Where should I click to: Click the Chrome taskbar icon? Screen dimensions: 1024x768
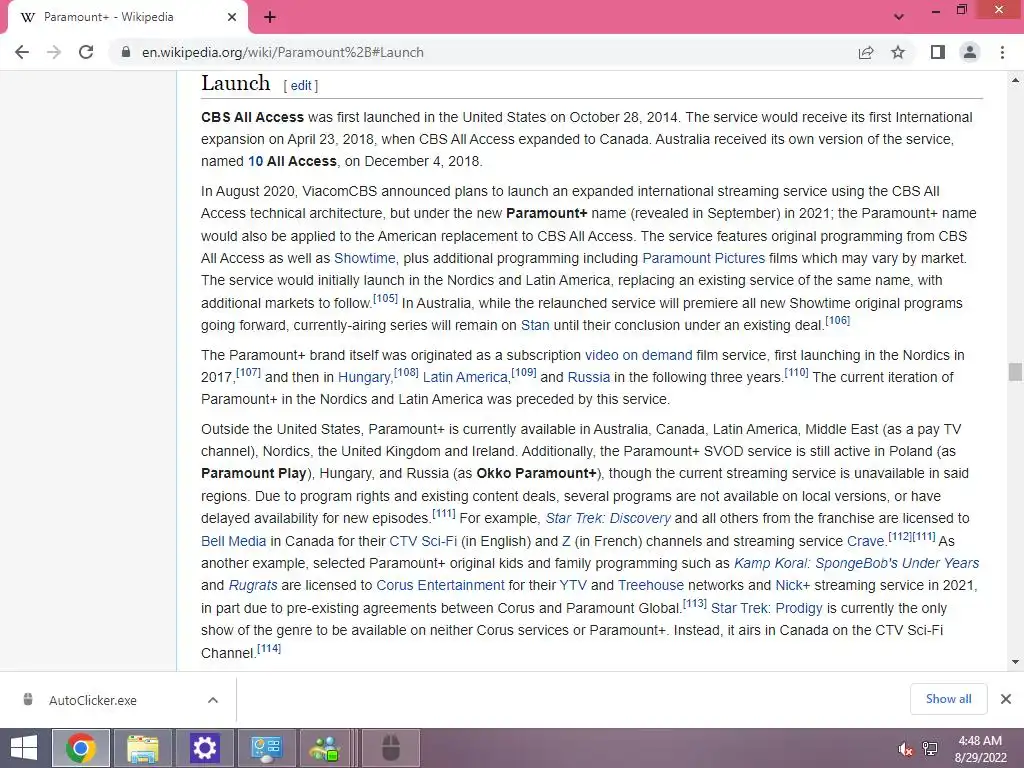(81, 748)
